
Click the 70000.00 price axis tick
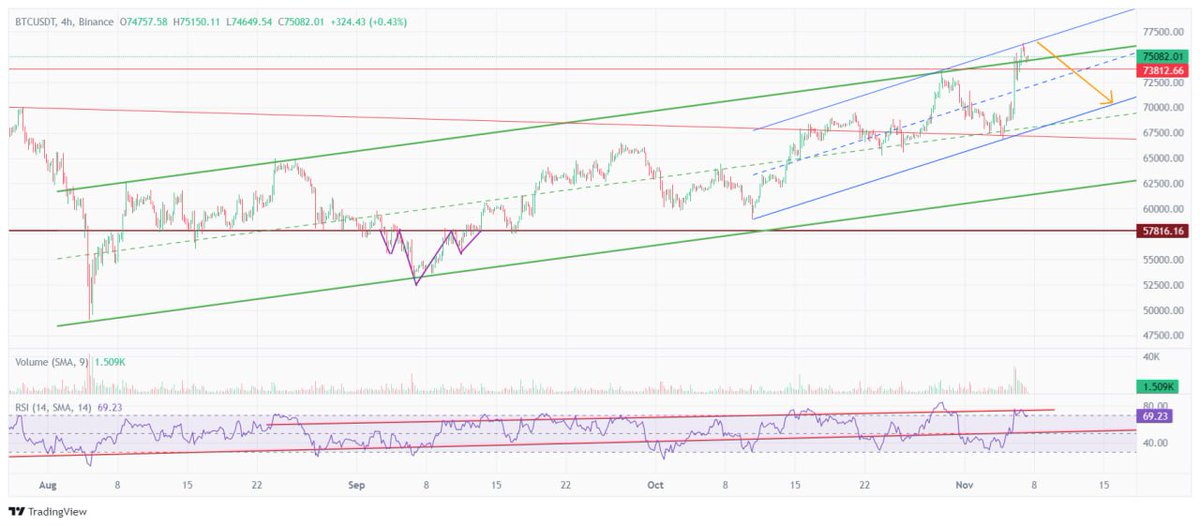pyautogui.click(x=1165, y=108)
